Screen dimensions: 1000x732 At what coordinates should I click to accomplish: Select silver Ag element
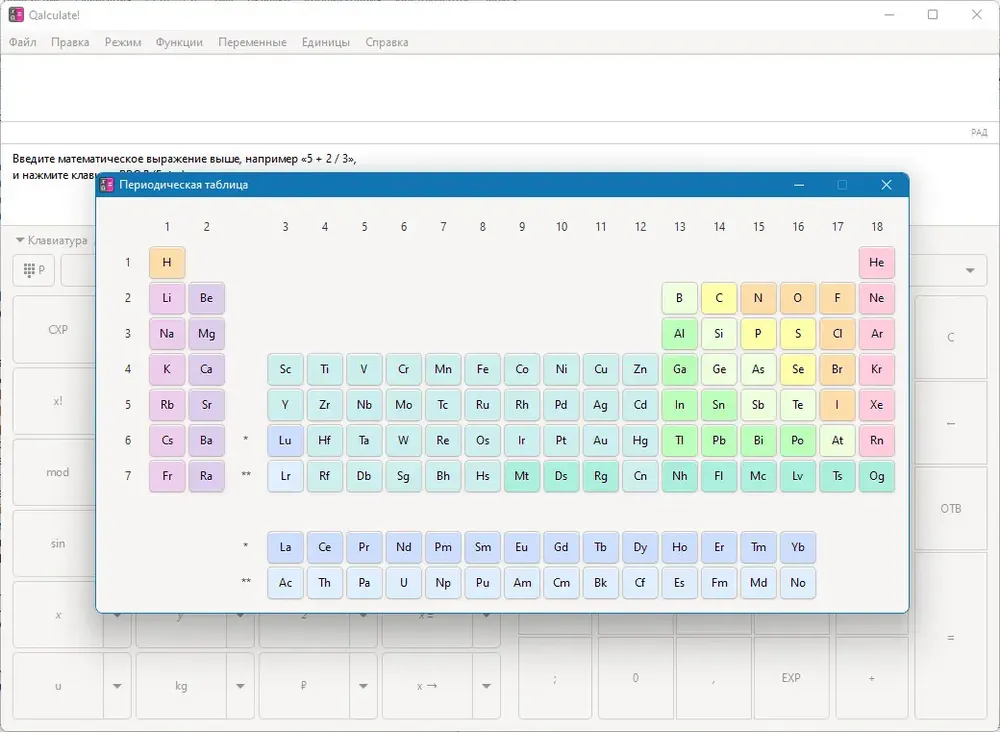point(601,406)
